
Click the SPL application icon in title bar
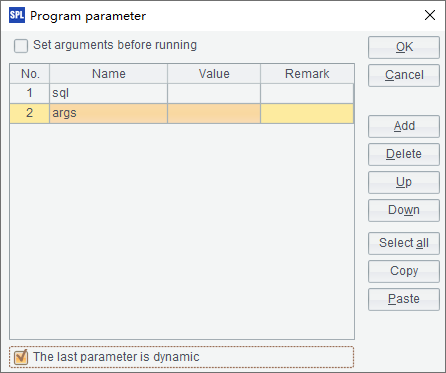coord(17,15)
